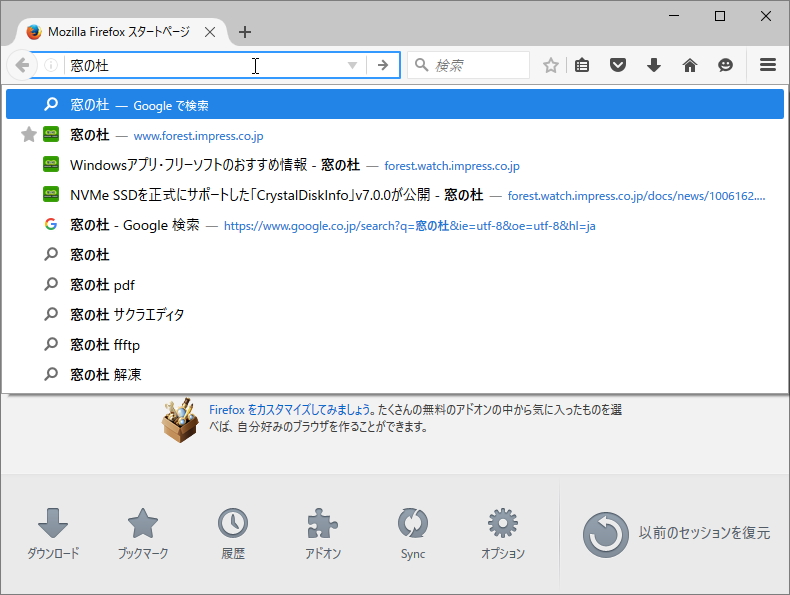Click the back navigation arrow button
This screenshot has height=595, width=790.
(x=22, y=65)
